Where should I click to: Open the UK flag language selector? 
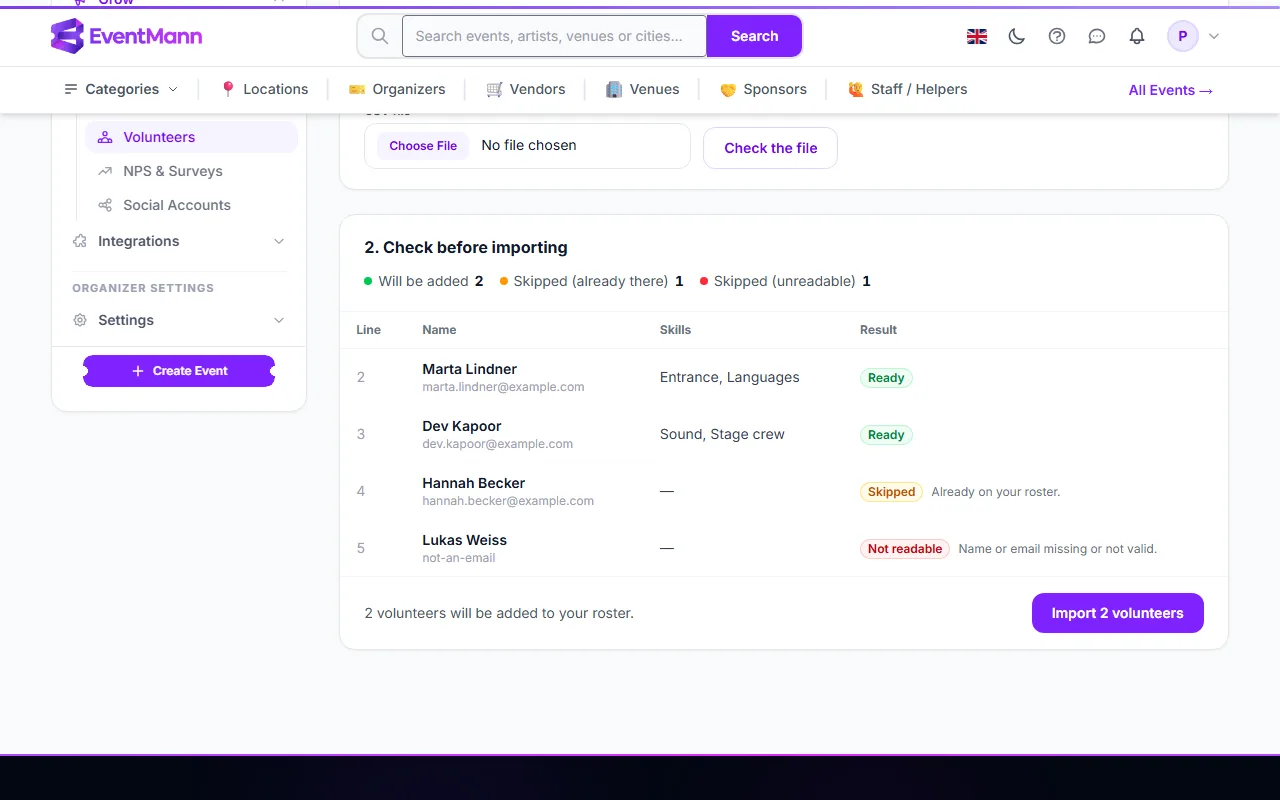tap(977, 36)
